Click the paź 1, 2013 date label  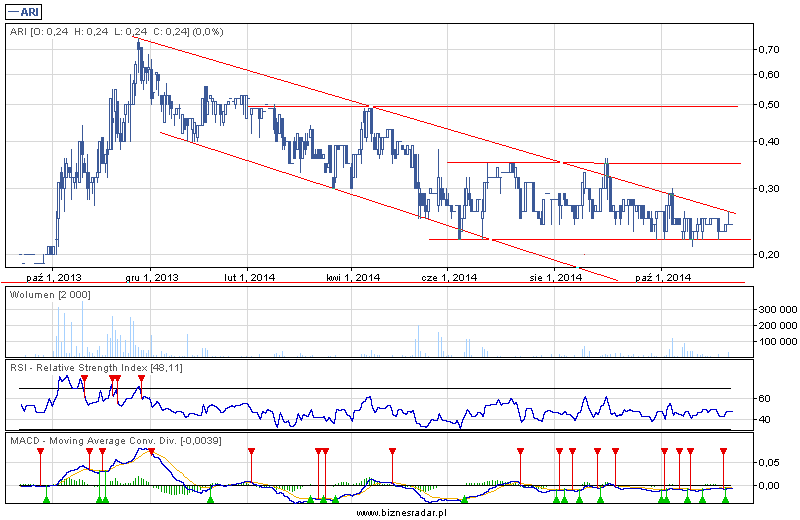click(x=54, y=278)
